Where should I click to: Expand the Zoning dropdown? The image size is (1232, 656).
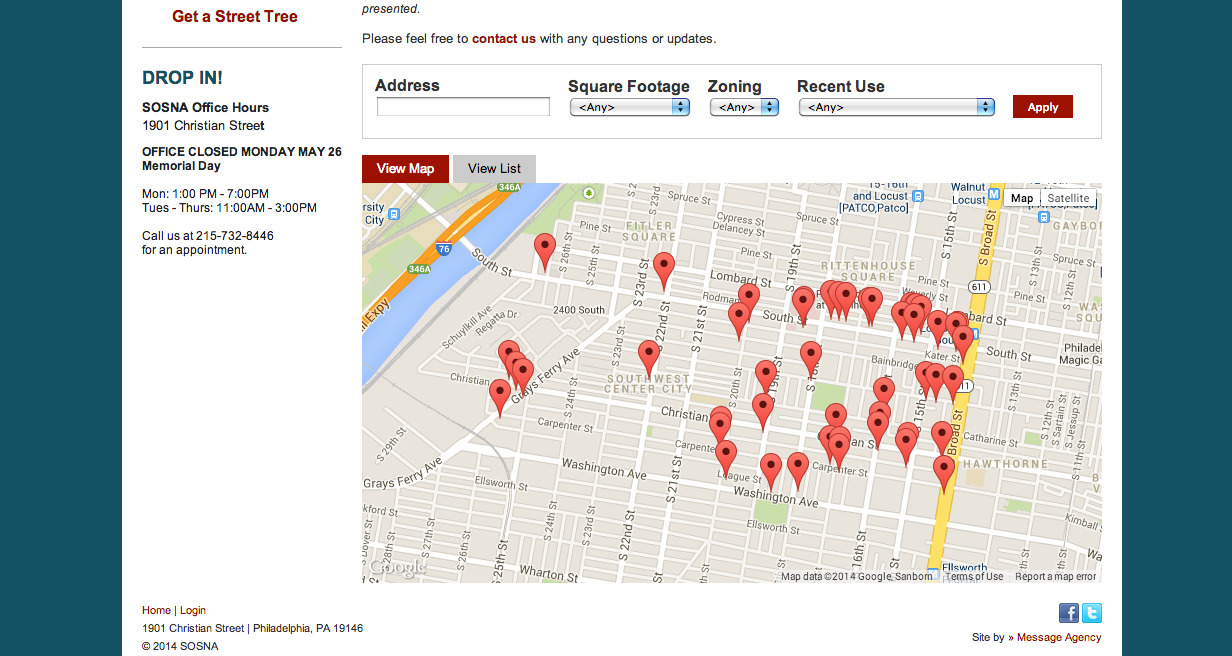coord(744,107)
